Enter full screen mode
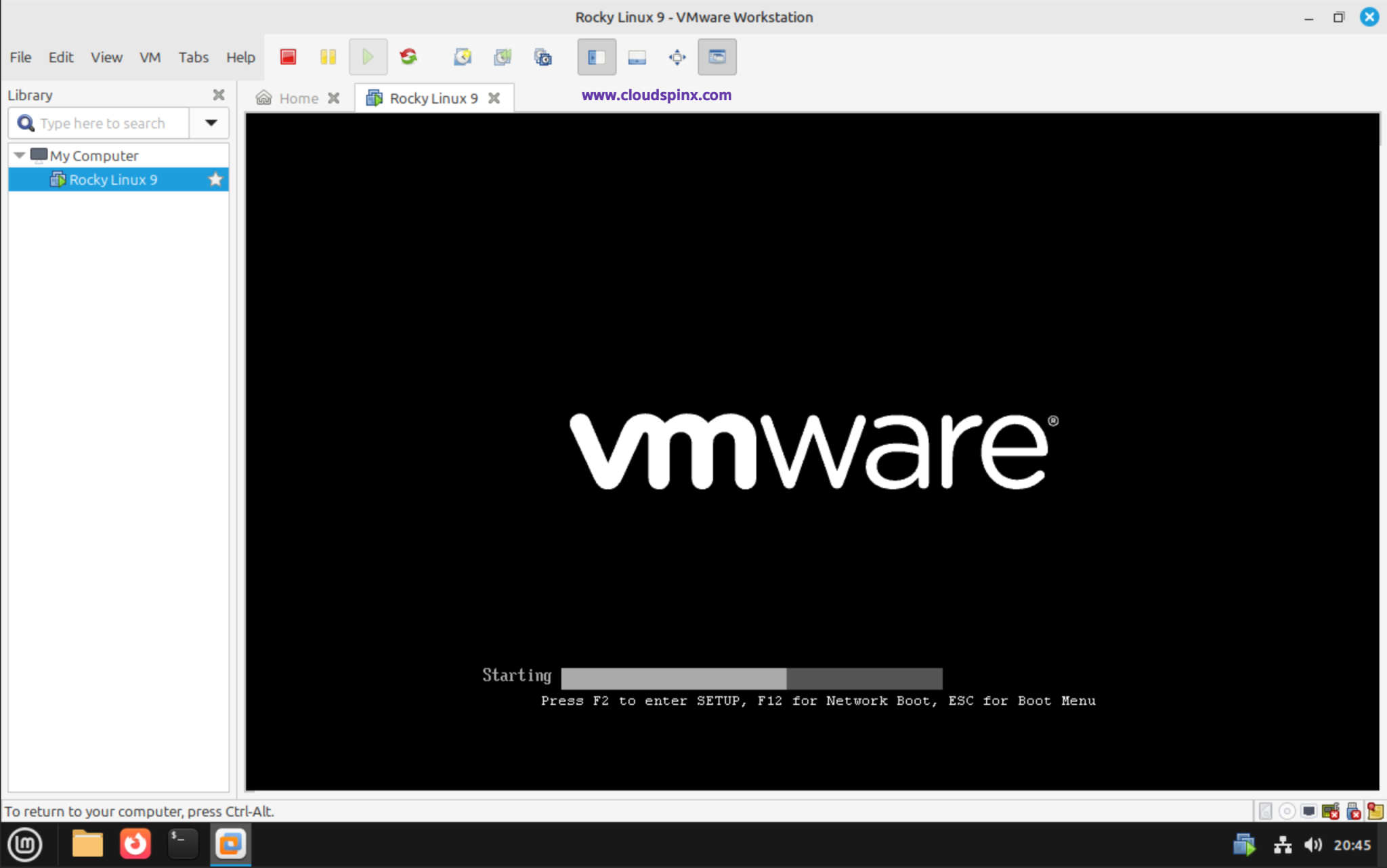Viewport: 1387px width, 868px height. 677,57
